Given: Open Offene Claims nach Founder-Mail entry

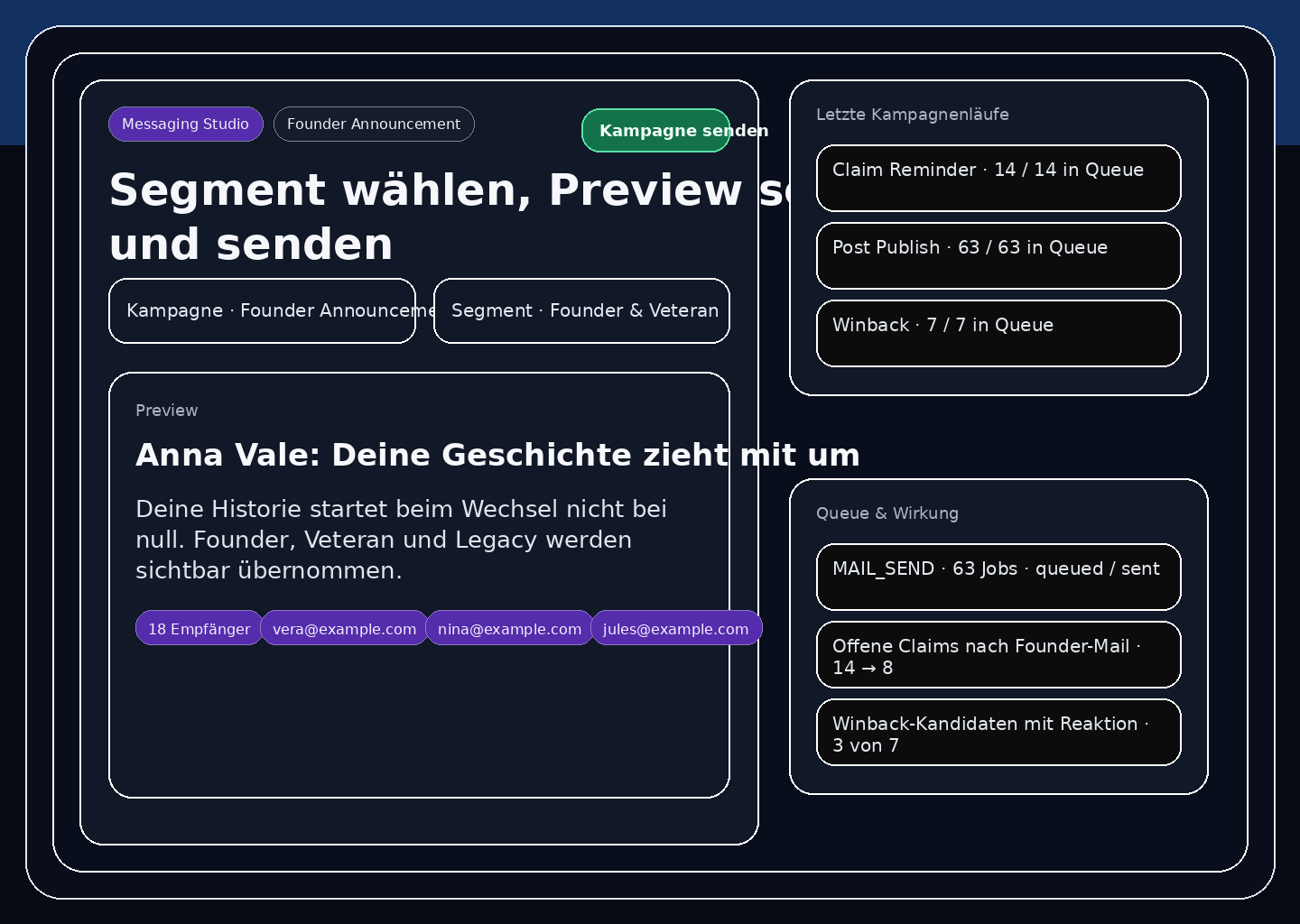Looking at the screenshot, I should coord(998,655).
